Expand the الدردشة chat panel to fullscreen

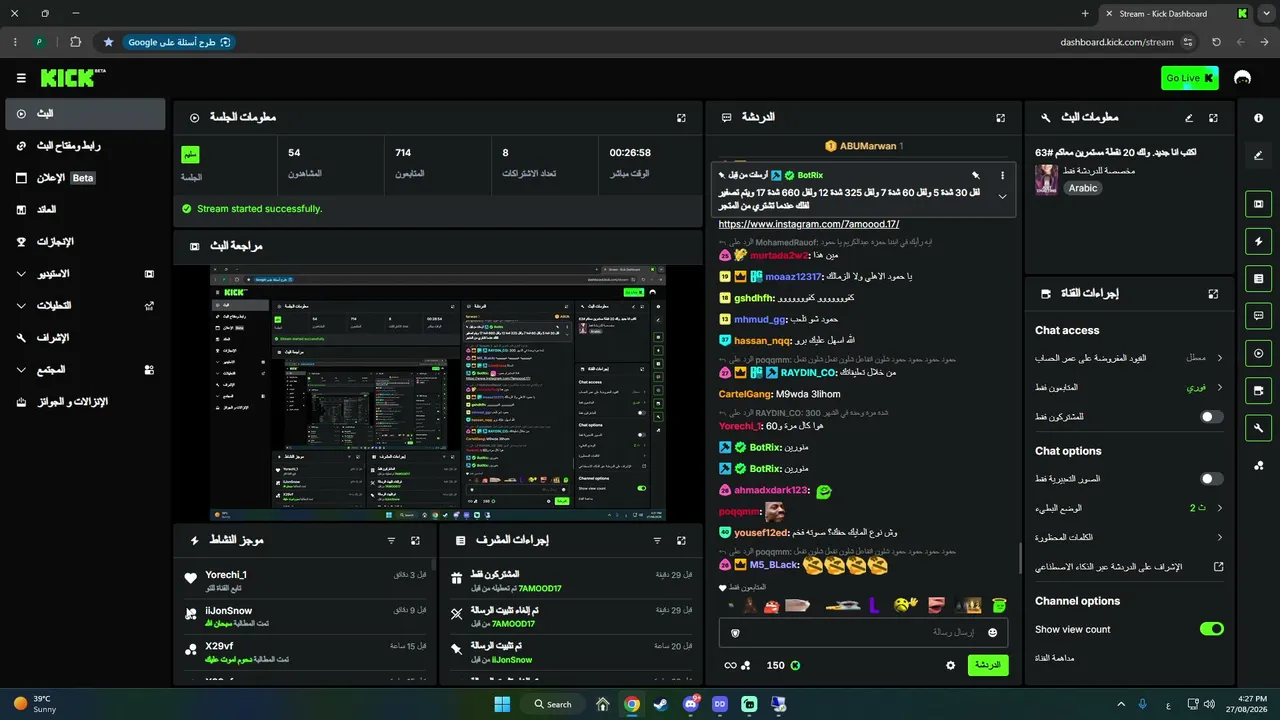tap(1000, 118)
